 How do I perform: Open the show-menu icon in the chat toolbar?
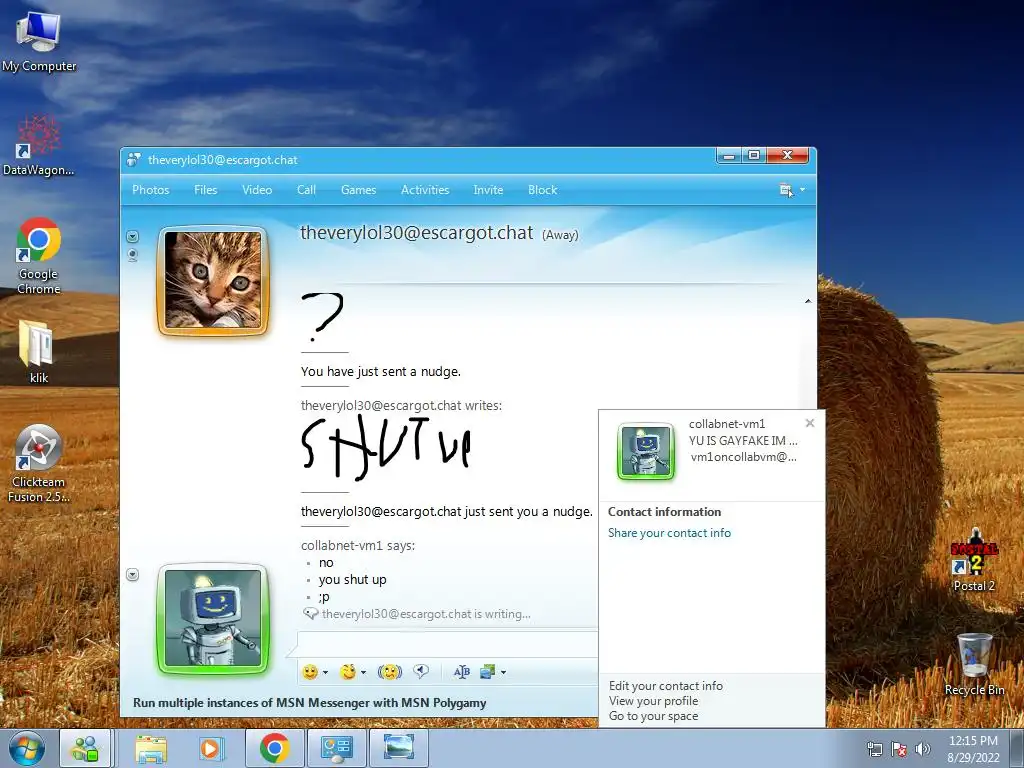pyautogui.click(x=786, y=190)
